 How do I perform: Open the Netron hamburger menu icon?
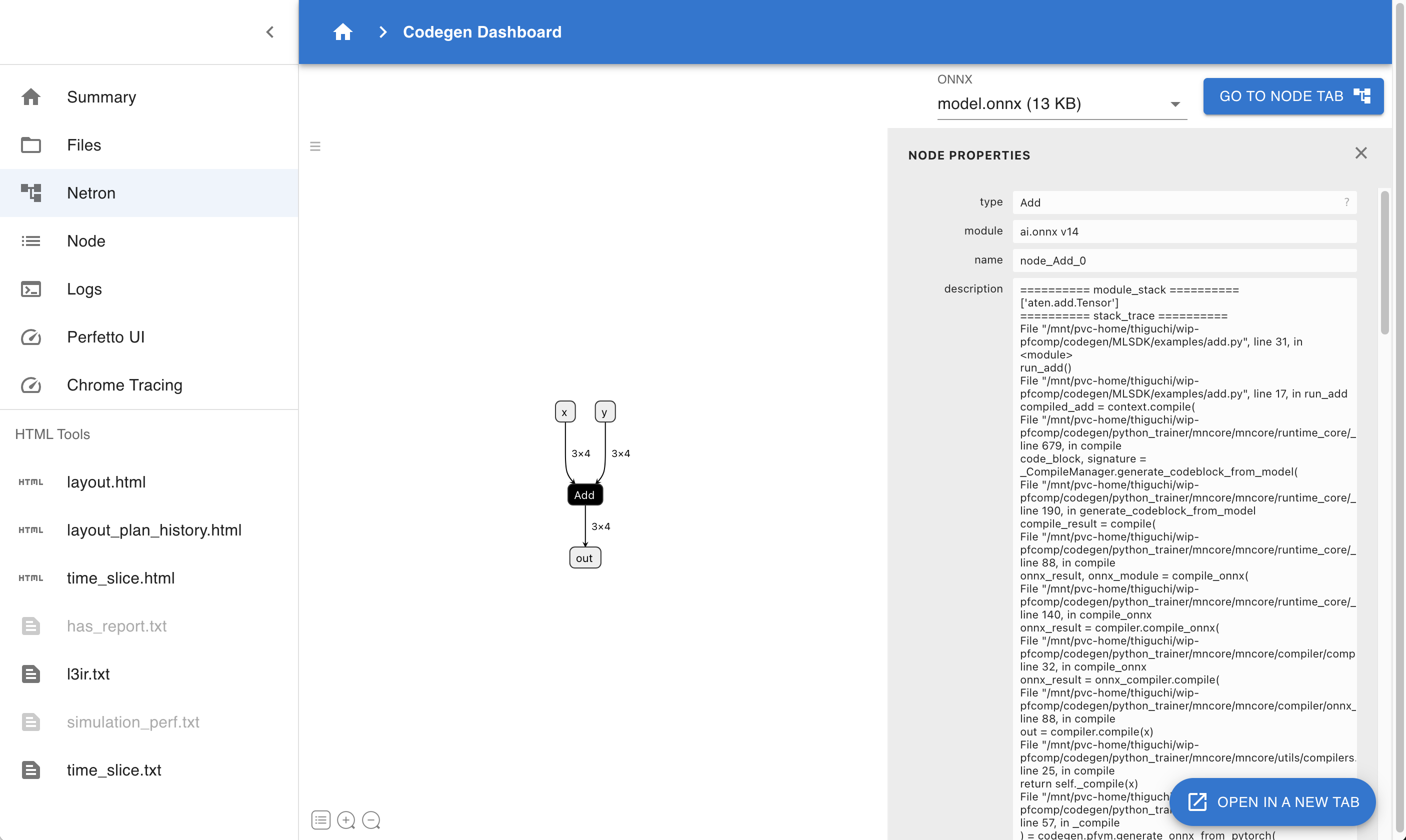coord(315,146)
